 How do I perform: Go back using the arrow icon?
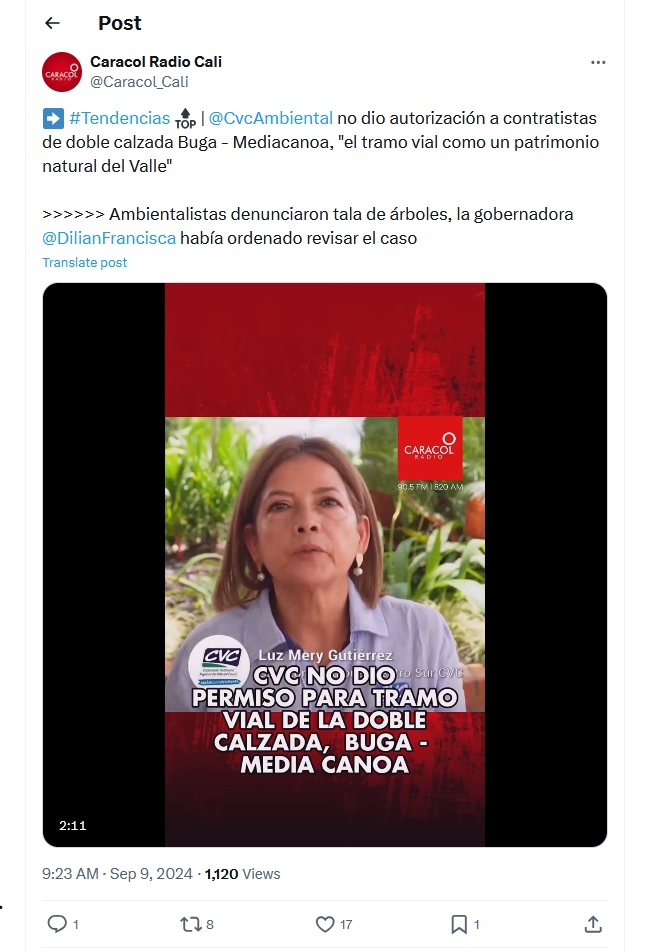point(53,23)
